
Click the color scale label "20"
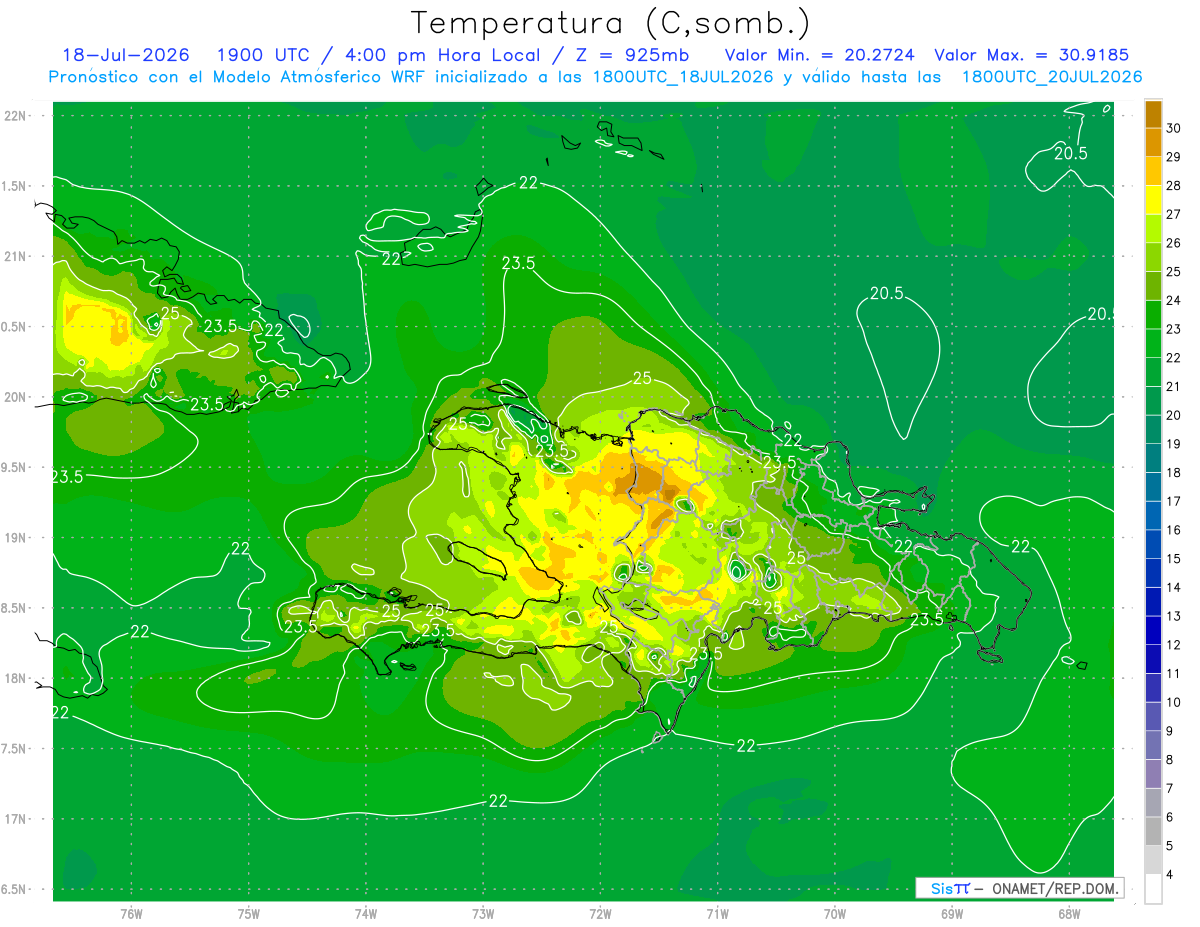1175,416
